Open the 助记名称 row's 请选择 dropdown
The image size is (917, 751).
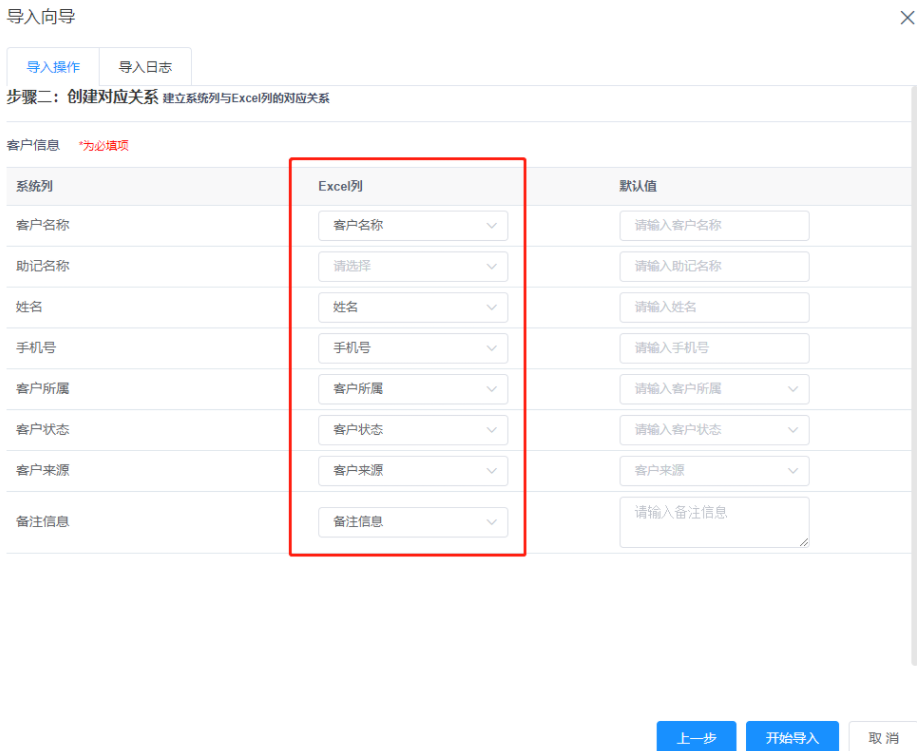tap(412, 266)
